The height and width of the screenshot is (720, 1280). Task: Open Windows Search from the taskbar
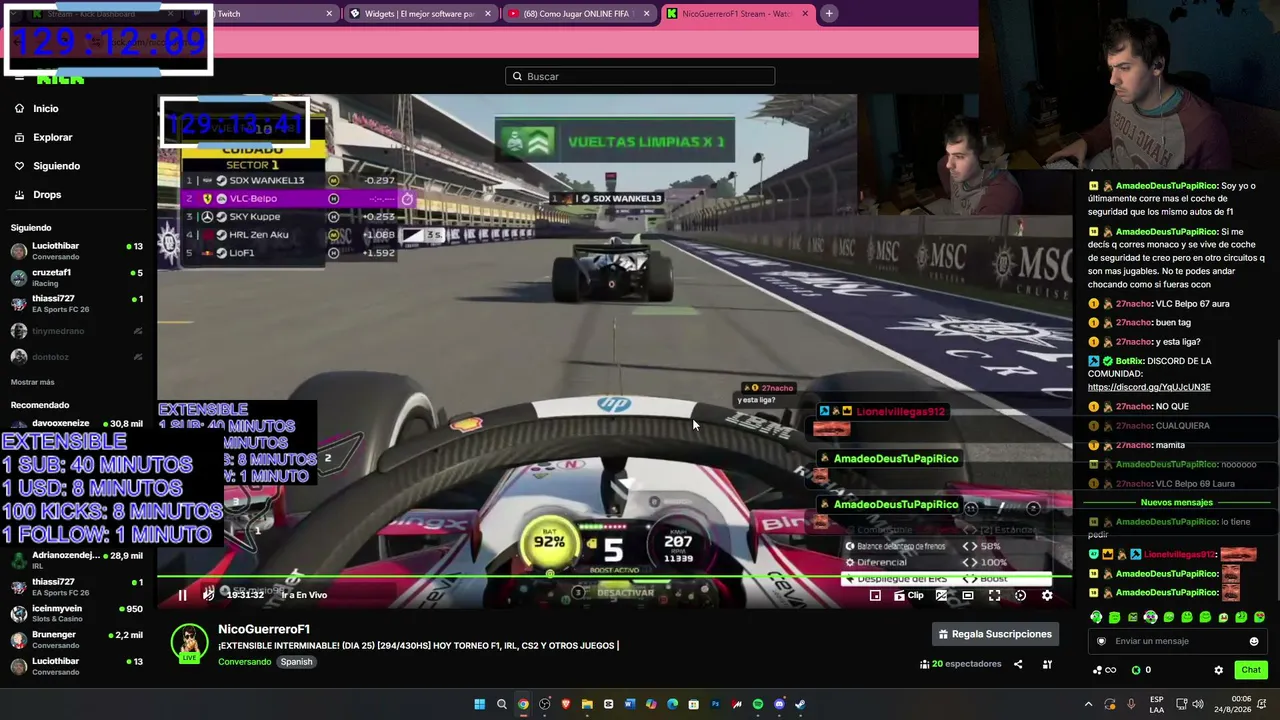click(x=502, y=704)
